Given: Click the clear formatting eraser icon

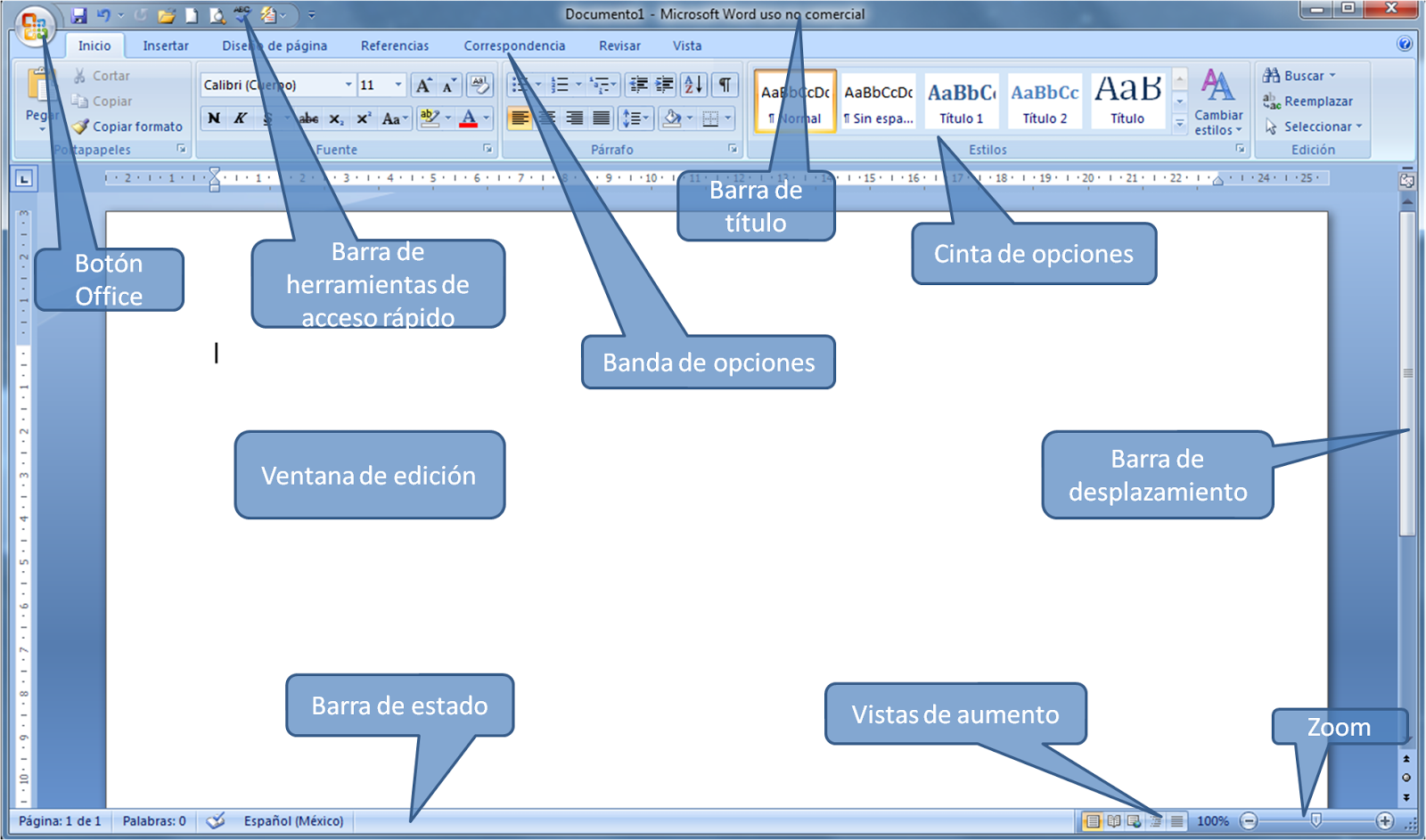Looking at the screenshot, I should pyautogui.click(x=479, y=85).
